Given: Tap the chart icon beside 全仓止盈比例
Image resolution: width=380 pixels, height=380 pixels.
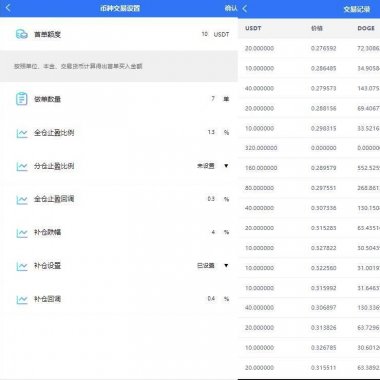Looking at the screenshot, I should 22,133.
